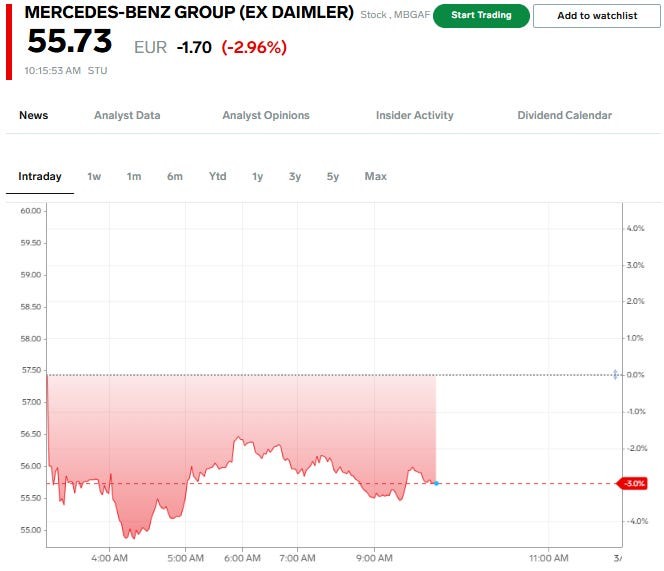This screenshot has width=664, height=571.
Task: Select the 5y chart range
Action: [333, 176]
